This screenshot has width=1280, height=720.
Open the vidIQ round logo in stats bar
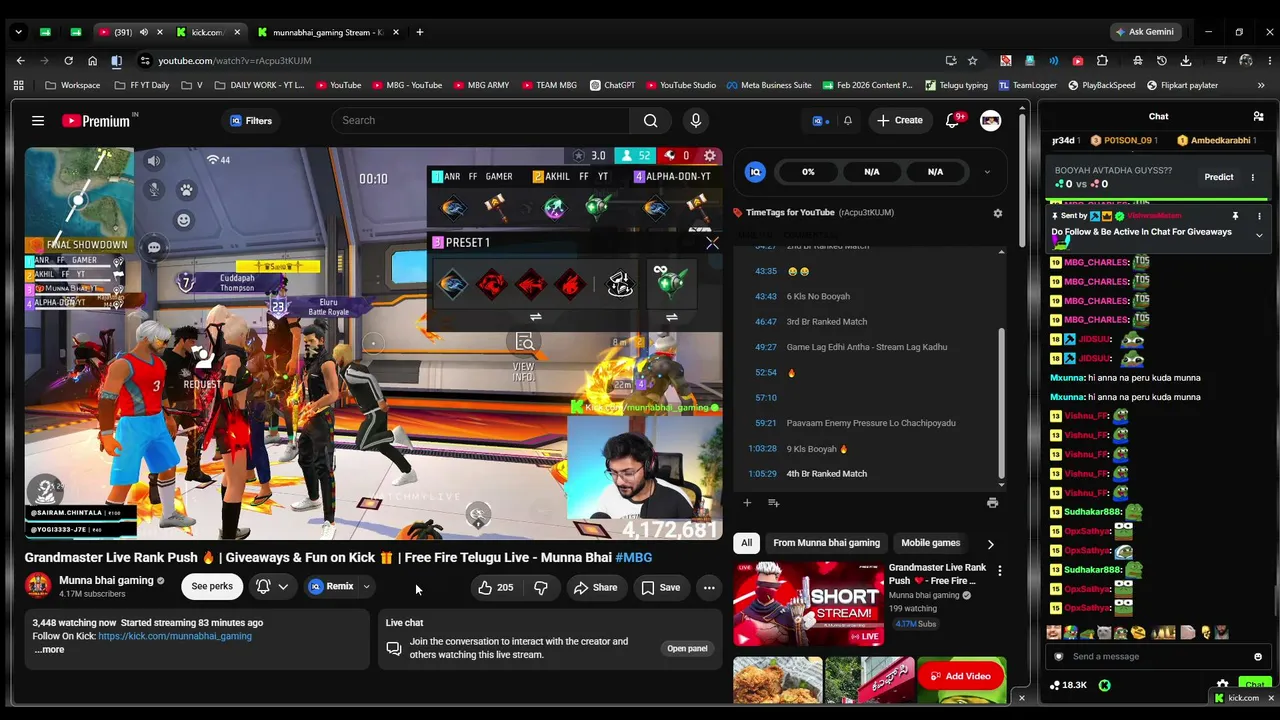pyautogui.click(x=756, y=172)
